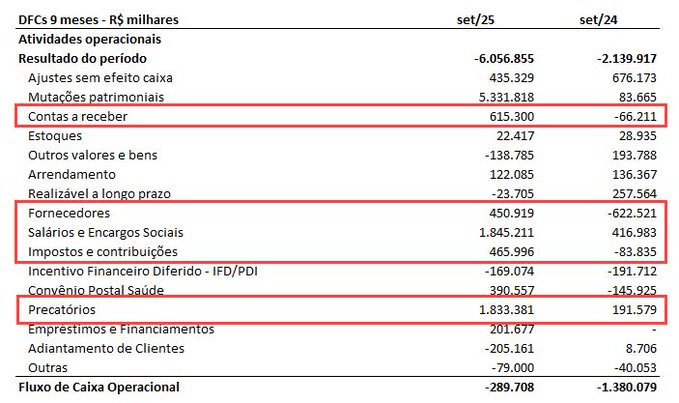The height and width of the screenshot is (403, 679).
Task: Select the 'Mutações patrimoniais' row label
Action: (96, 97)
